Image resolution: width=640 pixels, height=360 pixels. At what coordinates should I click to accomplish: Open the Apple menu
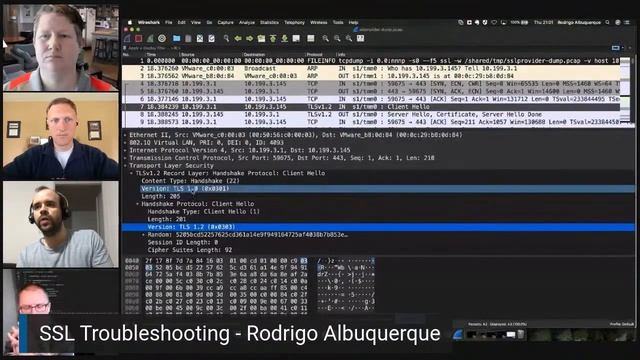coord(130,22)
